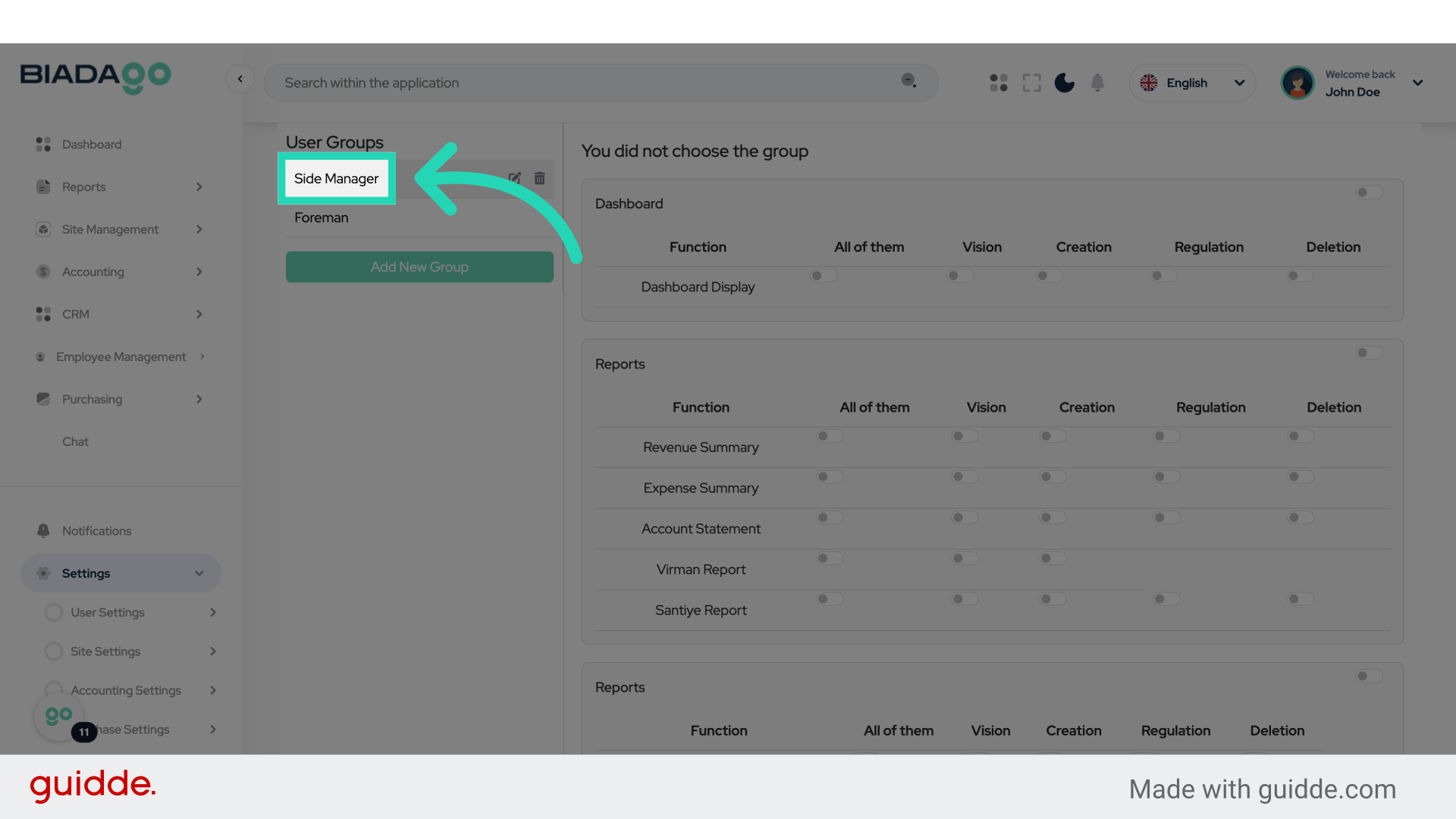
Task: Click the apps grid icon in the header
Action: click(998, 83)
